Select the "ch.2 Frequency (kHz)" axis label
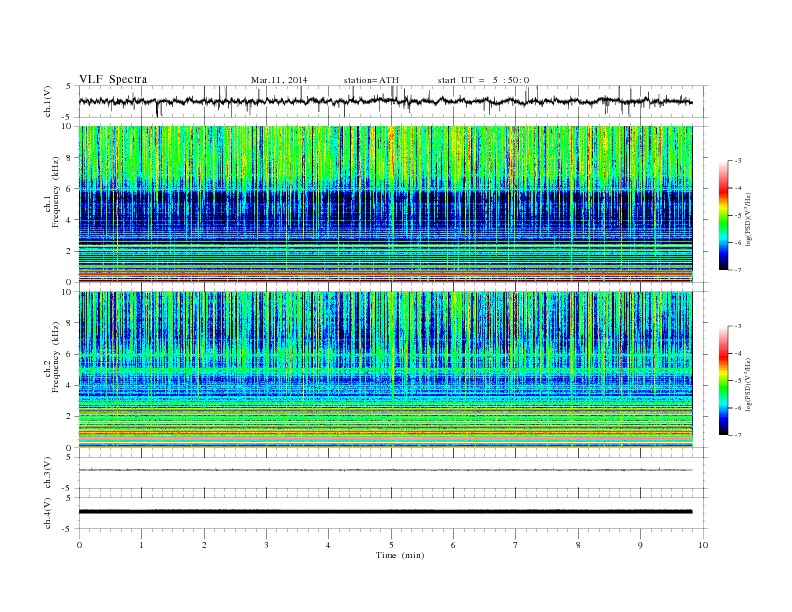Screen dimensions: 792x612 point(52,357)
